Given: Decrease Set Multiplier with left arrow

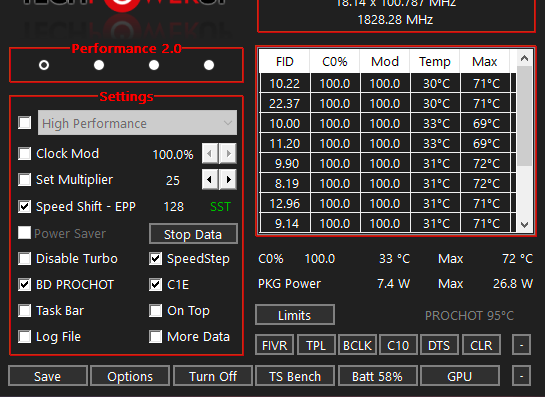Looking at the screenshot, I should 210,180.
